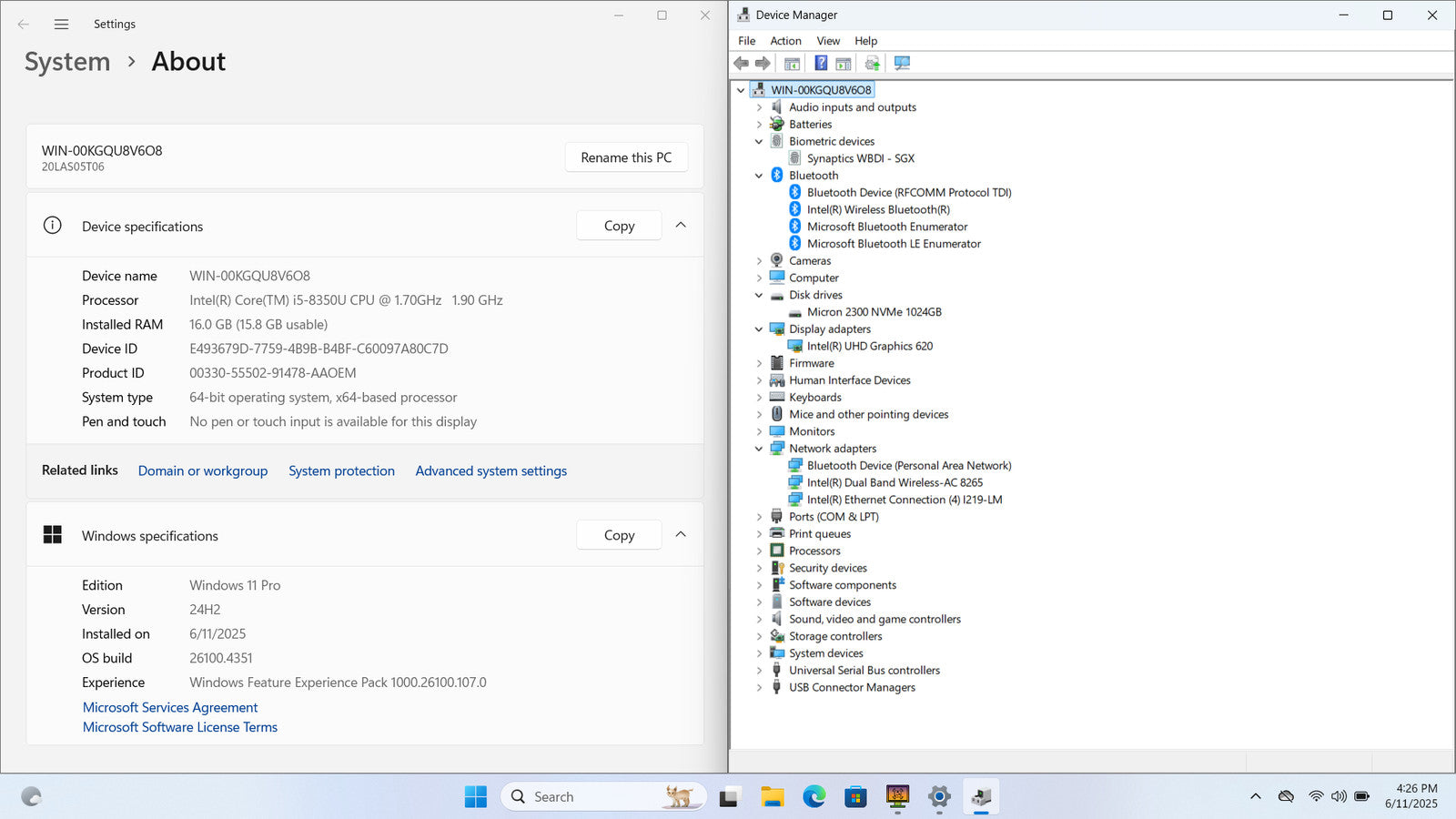Copy the Windows specifications
This screenshot has width=1456, height=819.
(x=619, y=535)
